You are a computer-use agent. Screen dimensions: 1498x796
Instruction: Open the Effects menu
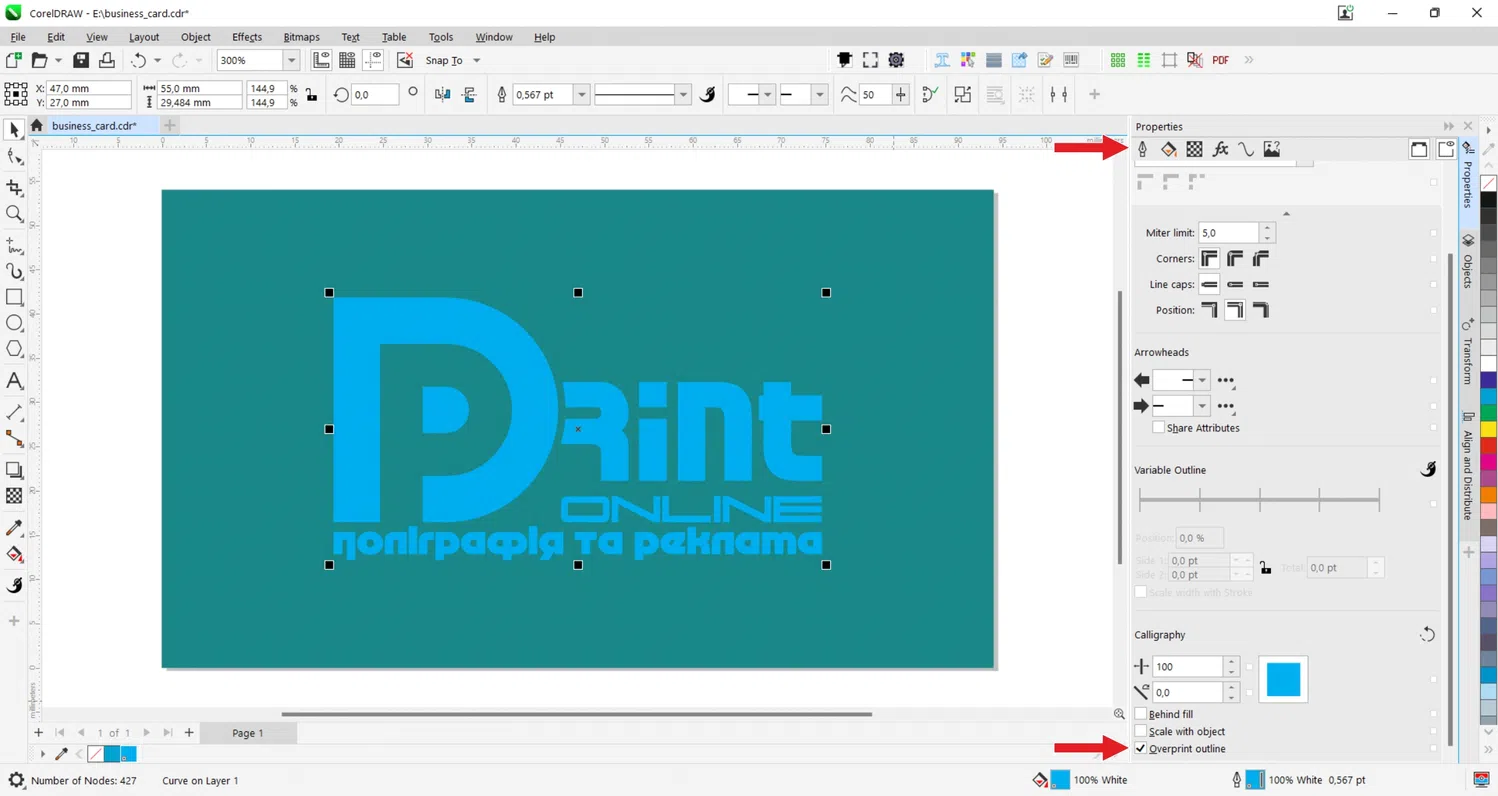[246, 37]
